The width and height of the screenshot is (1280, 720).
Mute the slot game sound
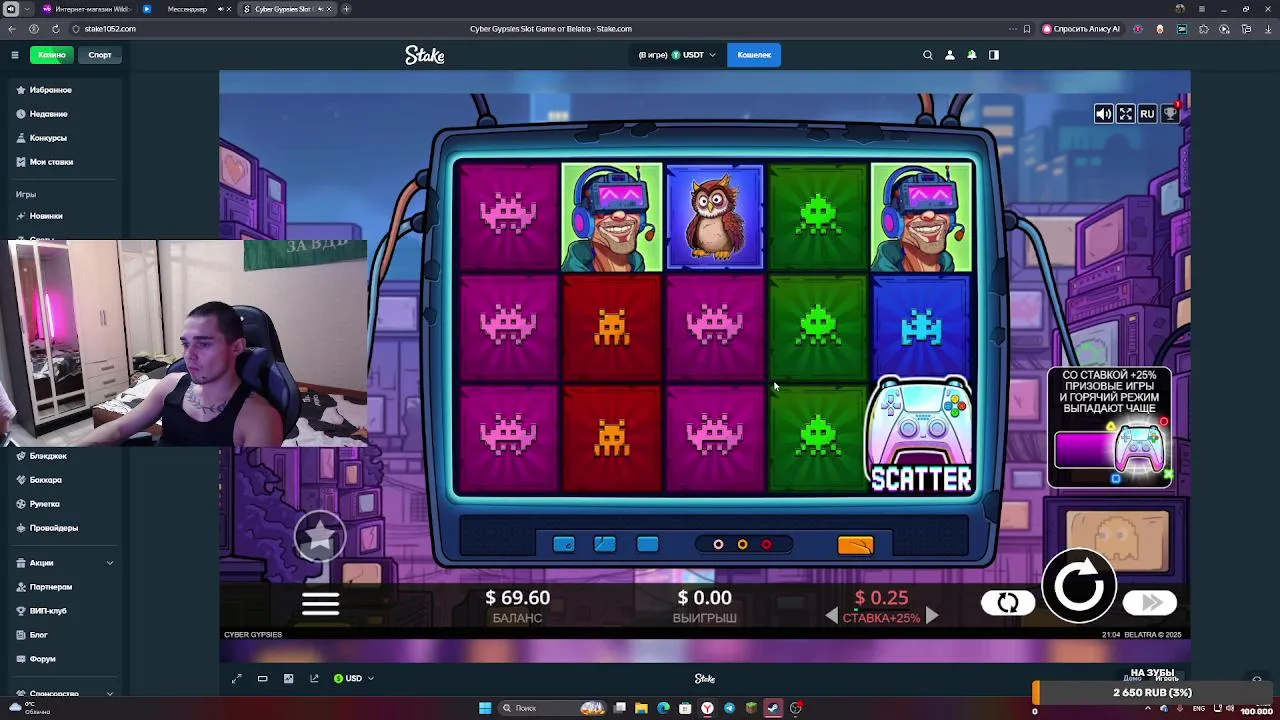[x=1103, y=114]
